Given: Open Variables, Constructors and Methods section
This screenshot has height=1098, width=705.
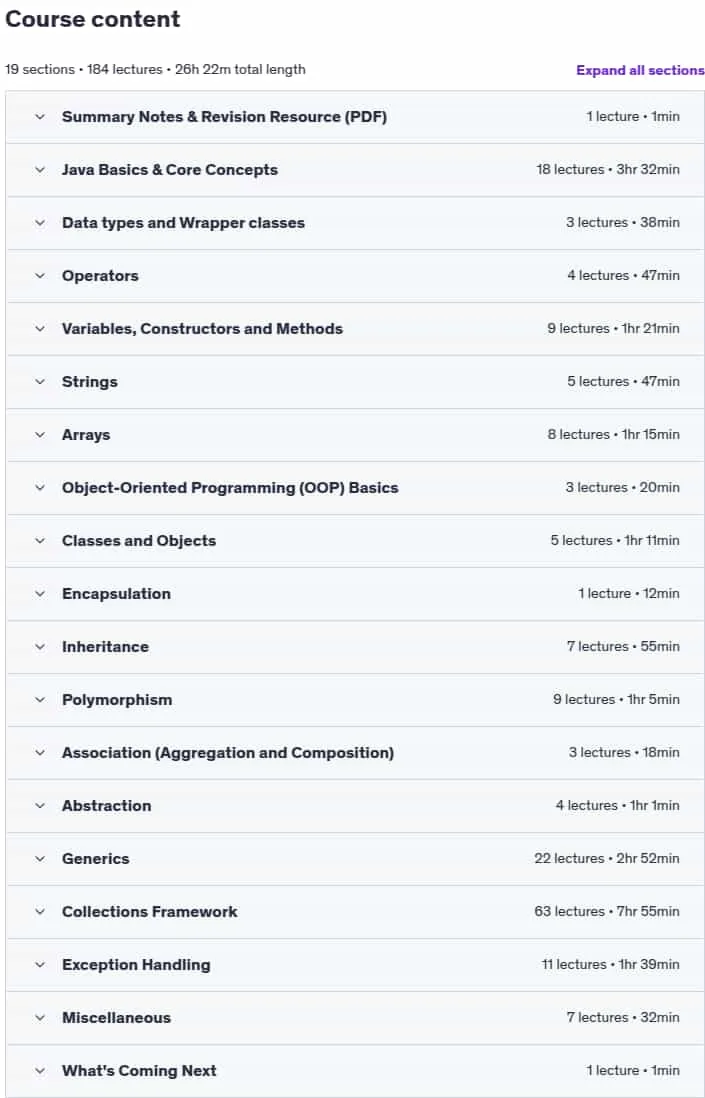Looking at the screenshot, I should coord(355,328).
